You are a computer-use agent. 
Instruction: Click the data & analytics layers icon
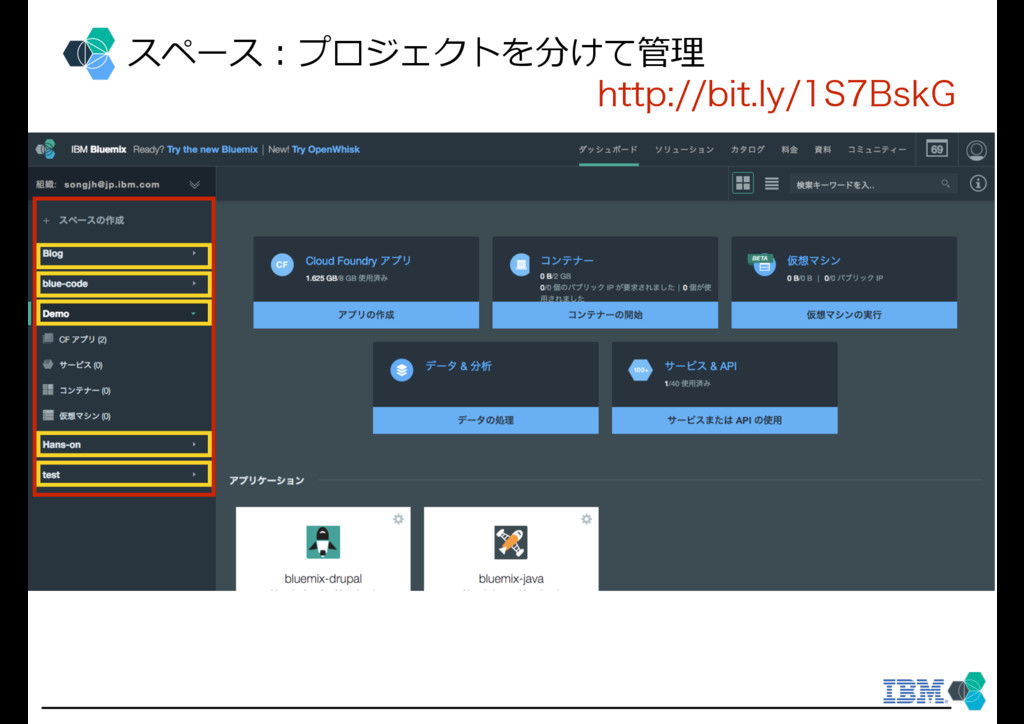point(402,370)
